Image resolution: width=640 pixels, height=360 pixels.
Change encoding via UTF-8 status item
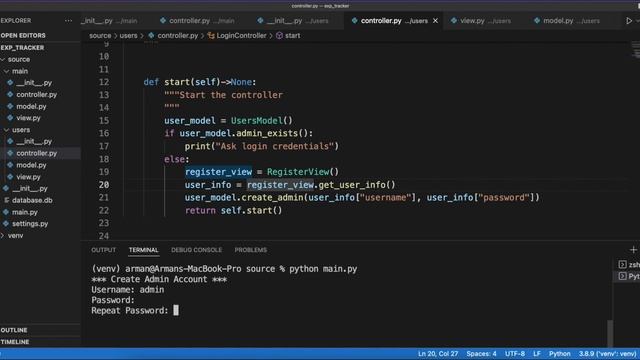(x=515, y=354)
